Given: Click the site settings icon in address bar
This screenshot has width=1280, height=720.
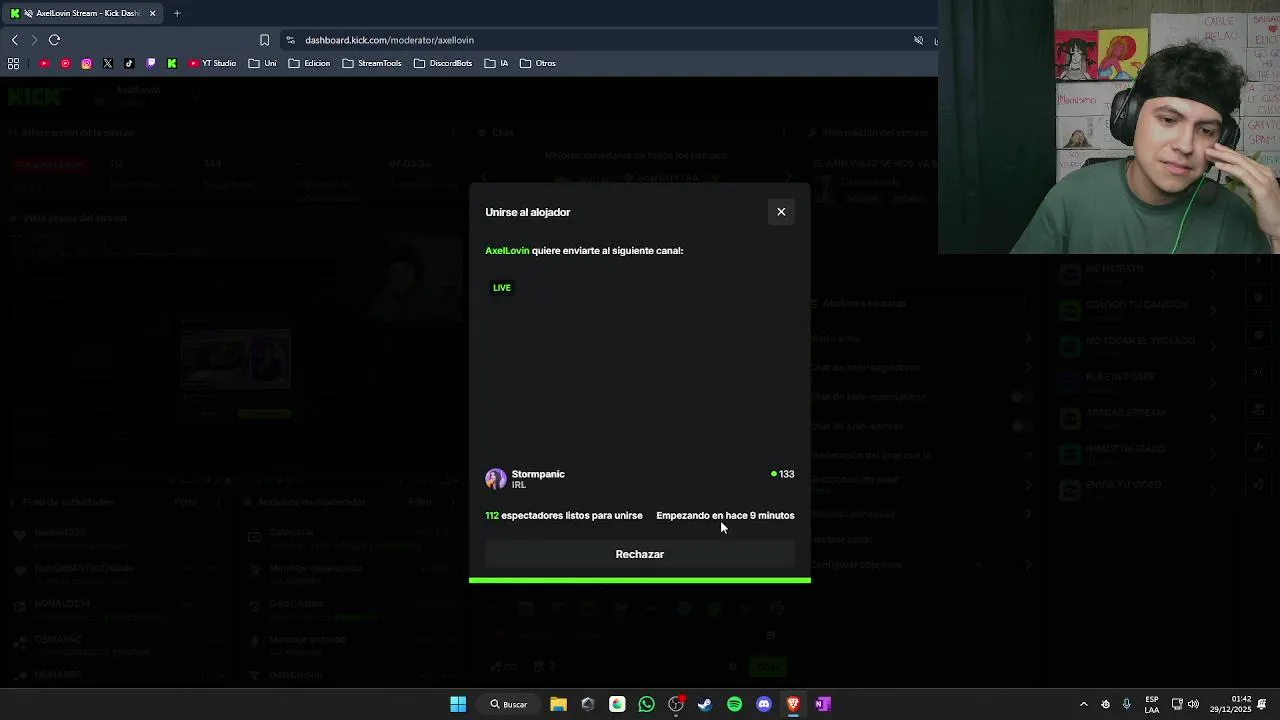Looking at the screenshot, I should (x=290, y=40).
